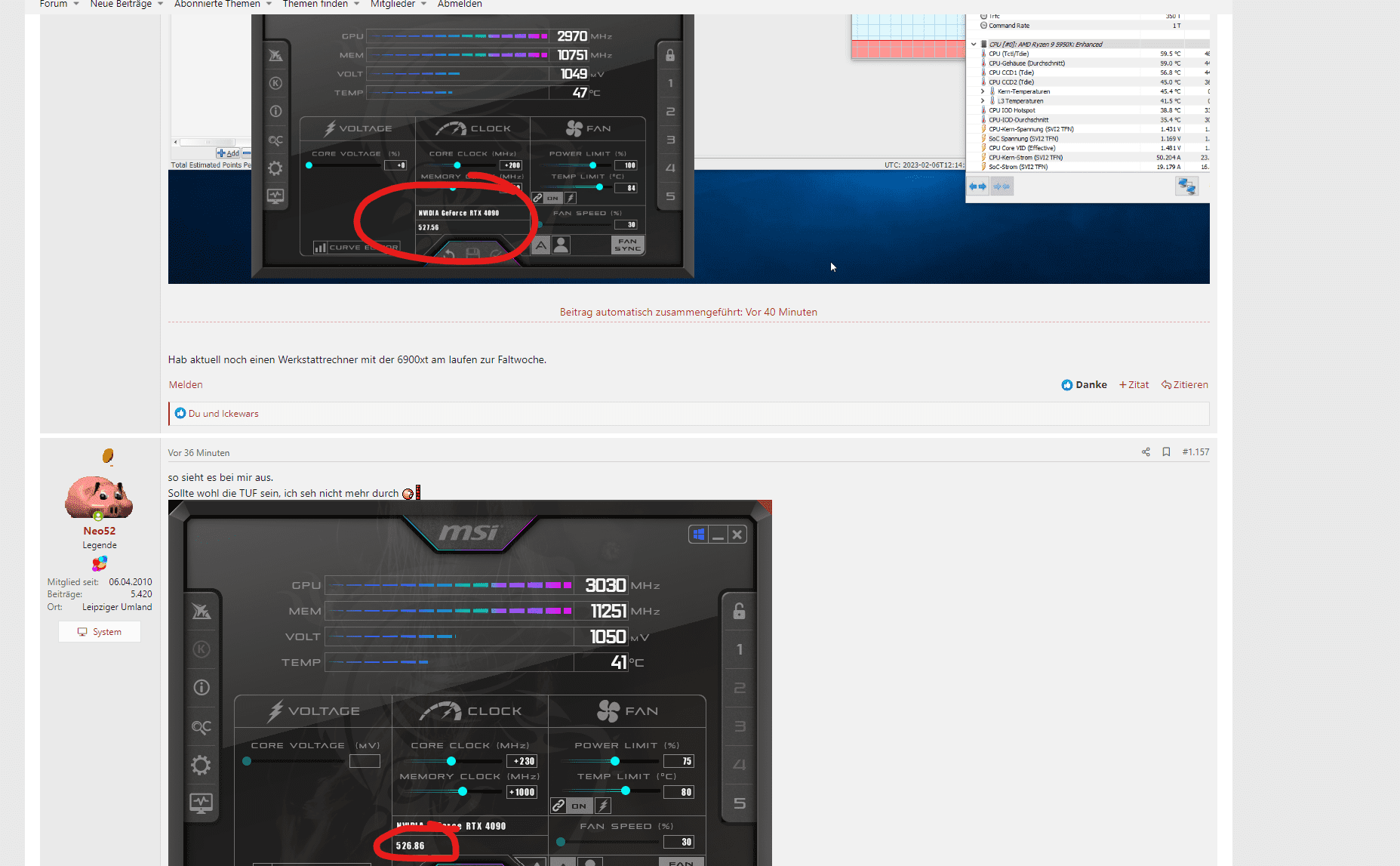The width and height of the screenshot is (1400, 866).
Task: Click the Windows startup icon in lower Afterburner
Action: click(699, 535)
